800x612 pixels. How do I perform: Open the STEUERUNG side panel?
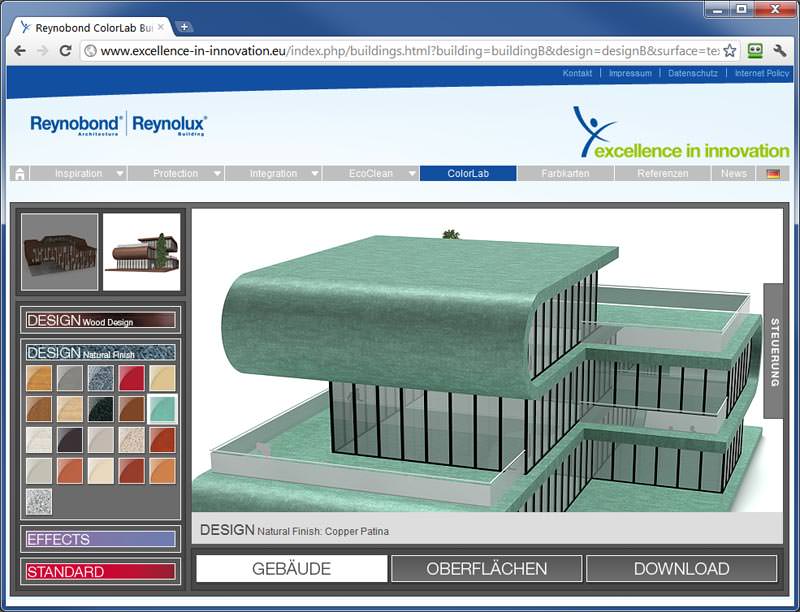[x=774, y=351]
